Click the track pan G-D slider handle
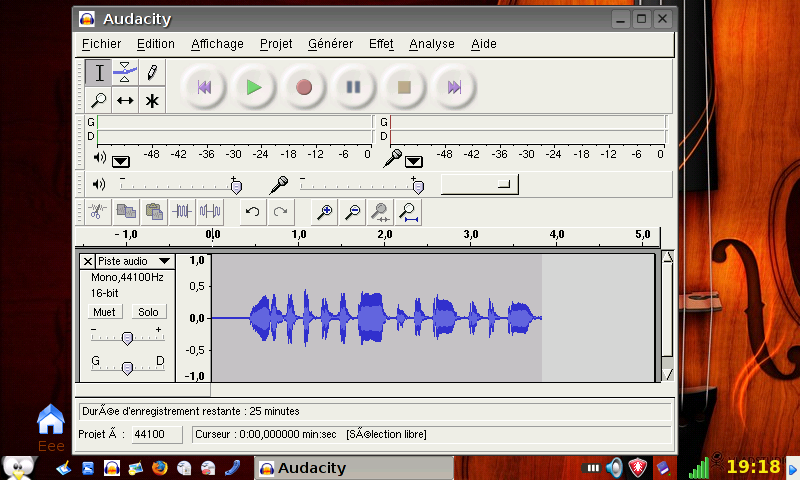Image resolution: width=800 pixels, height=480 pixels. (127, 368)
